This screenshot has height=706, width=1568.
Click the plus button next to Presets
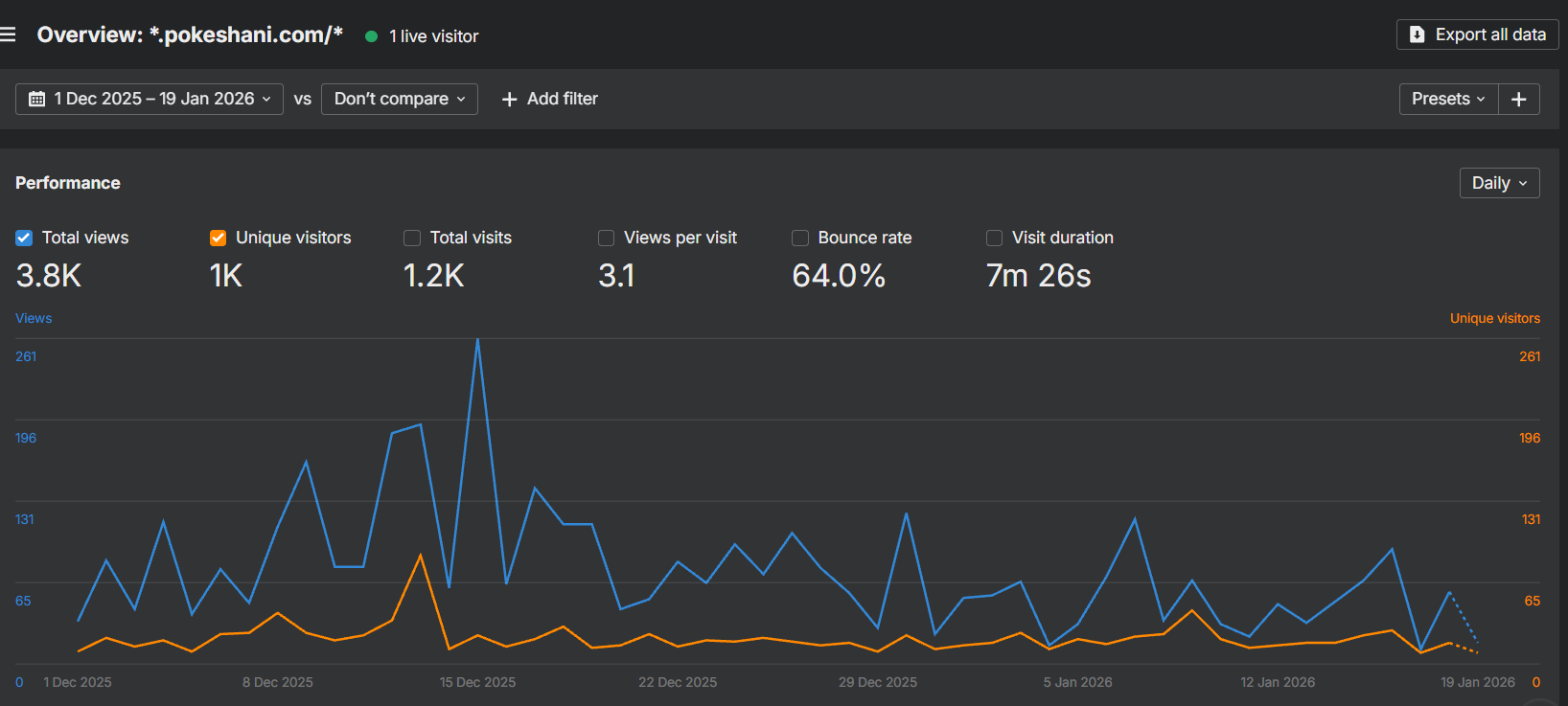pos(1519,99)
